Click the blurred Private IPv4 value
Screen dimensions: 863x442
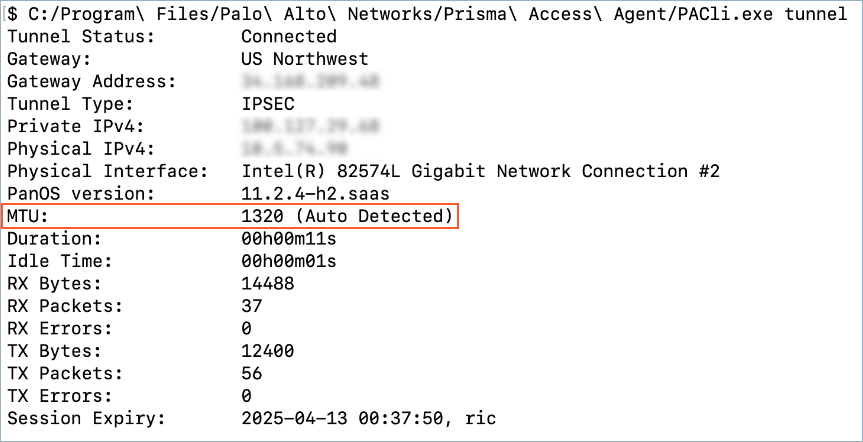310,127
